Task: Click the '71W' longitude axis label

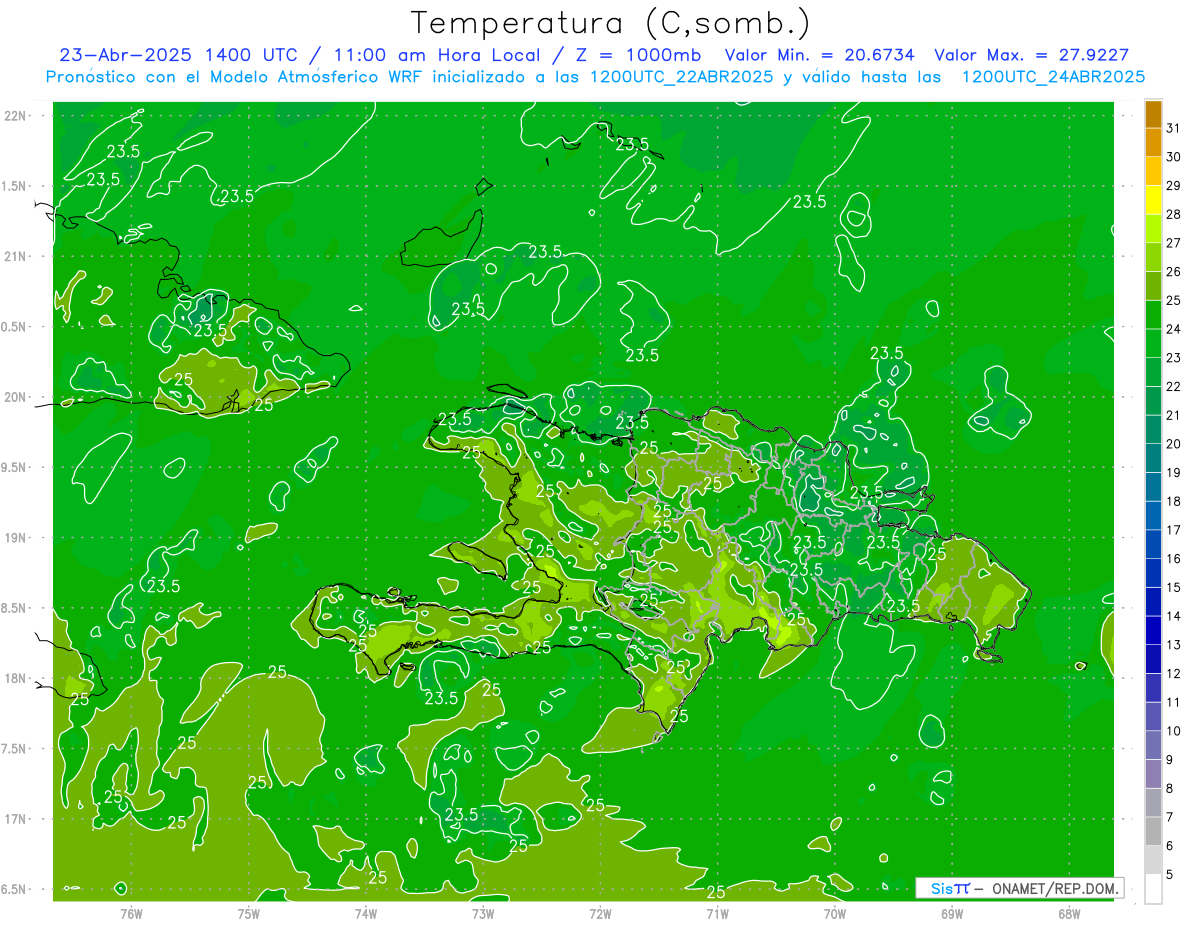Action: point(717,912)
